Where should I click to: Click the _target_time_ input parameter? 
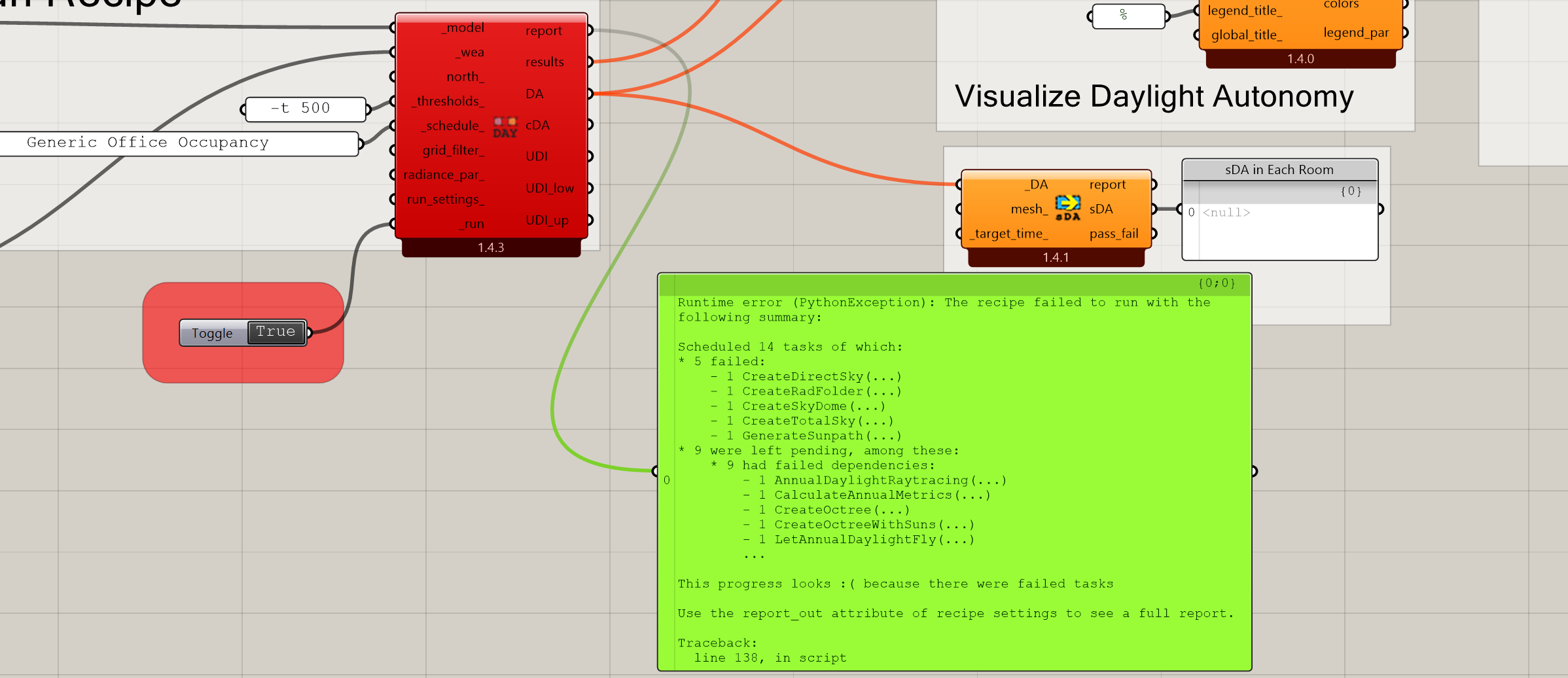coord(1008,234)
